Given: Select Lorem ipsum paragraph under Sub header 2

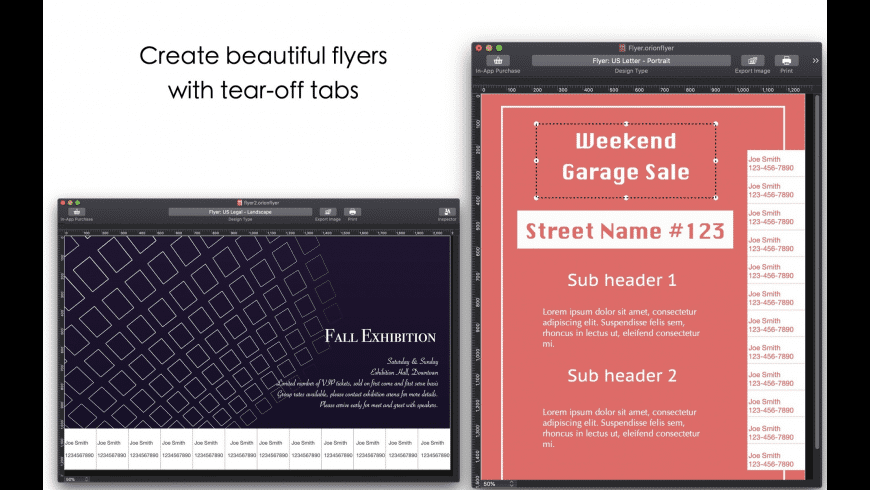Looking at the screenshot, I should (621, 428).
